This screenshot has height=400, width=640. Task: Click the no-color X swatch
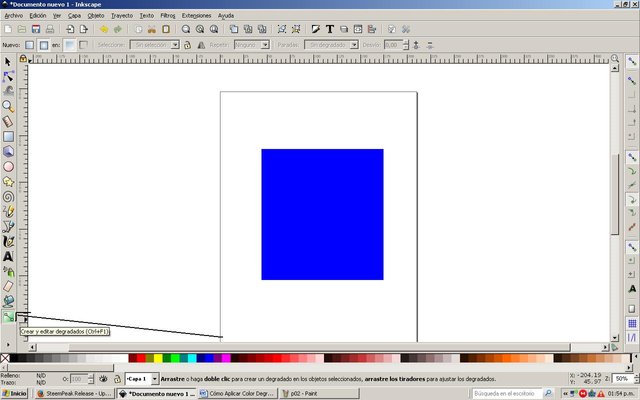pos(5,358)
